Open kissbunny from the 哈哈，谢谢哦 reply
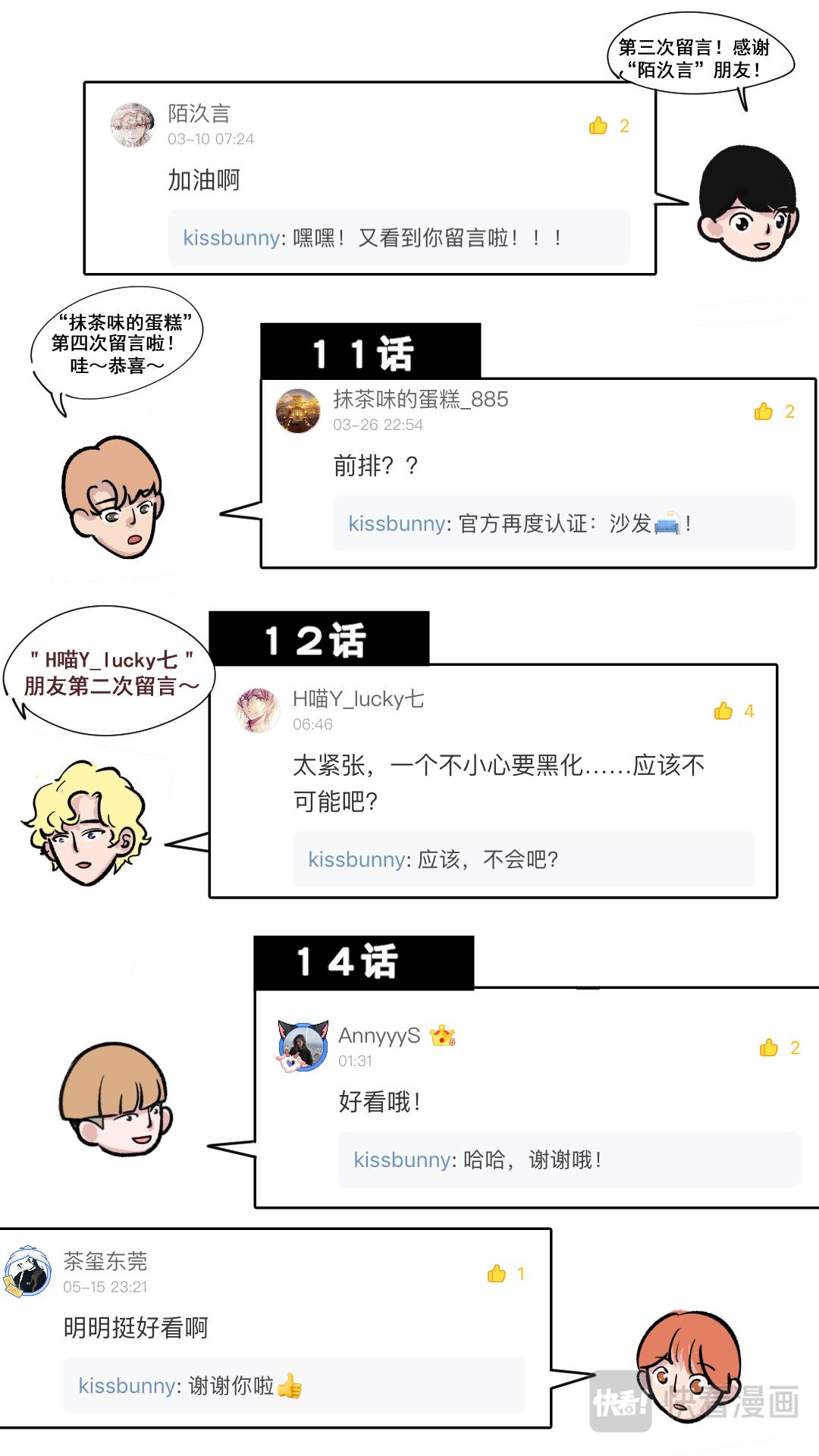 point(402,1160)
